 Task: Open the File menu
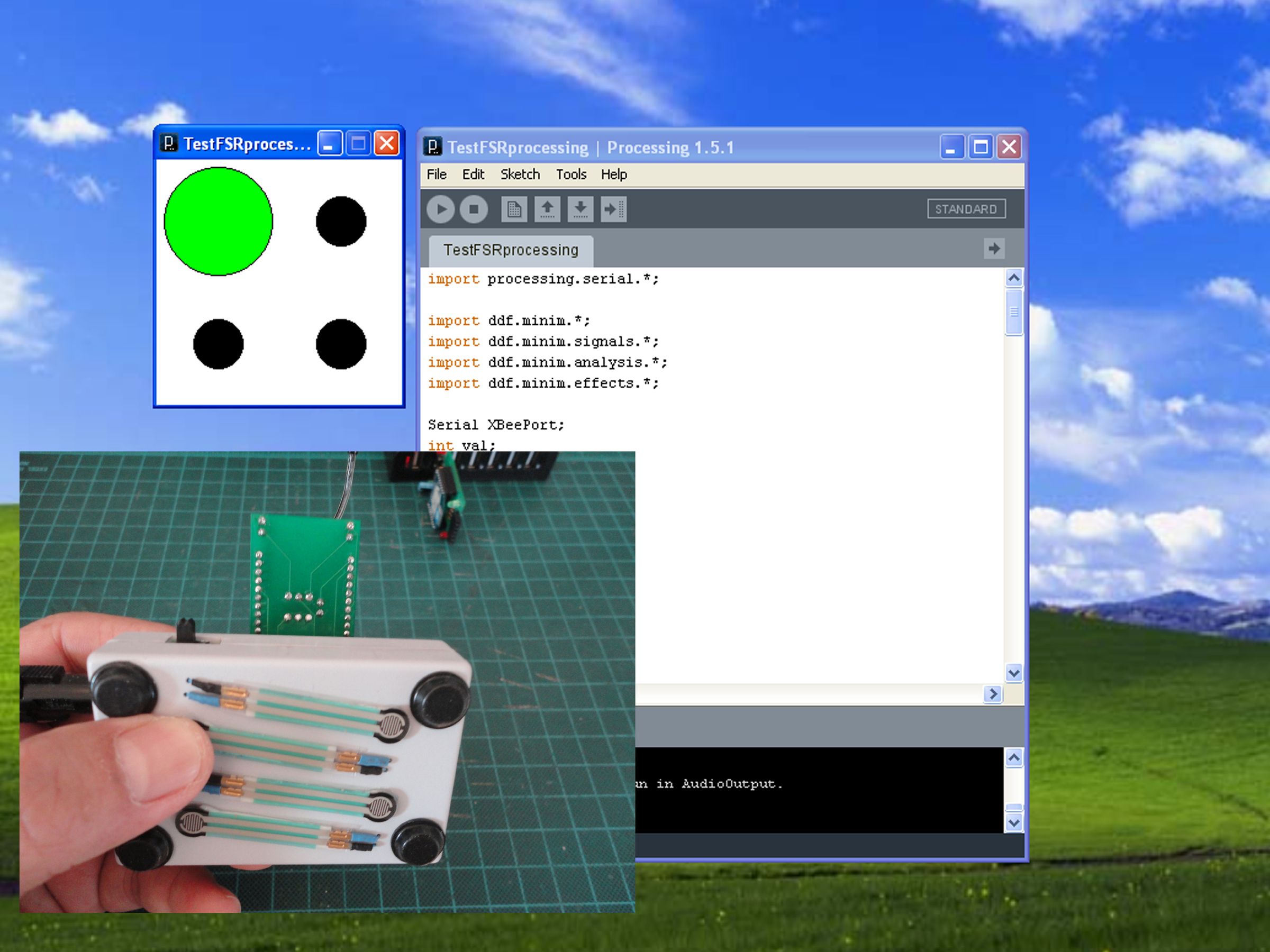click(437, 175)
